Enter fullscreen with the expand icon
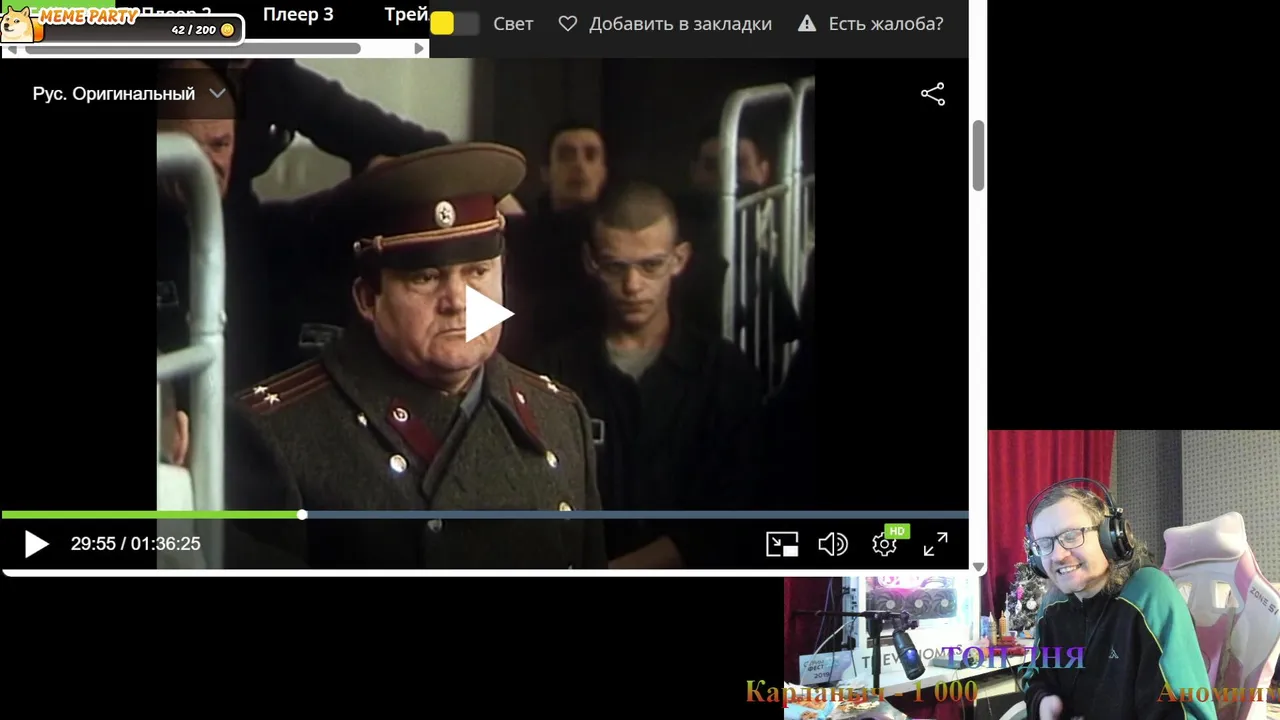This screenshot has width=1280, height=720. tap(935, 544)
